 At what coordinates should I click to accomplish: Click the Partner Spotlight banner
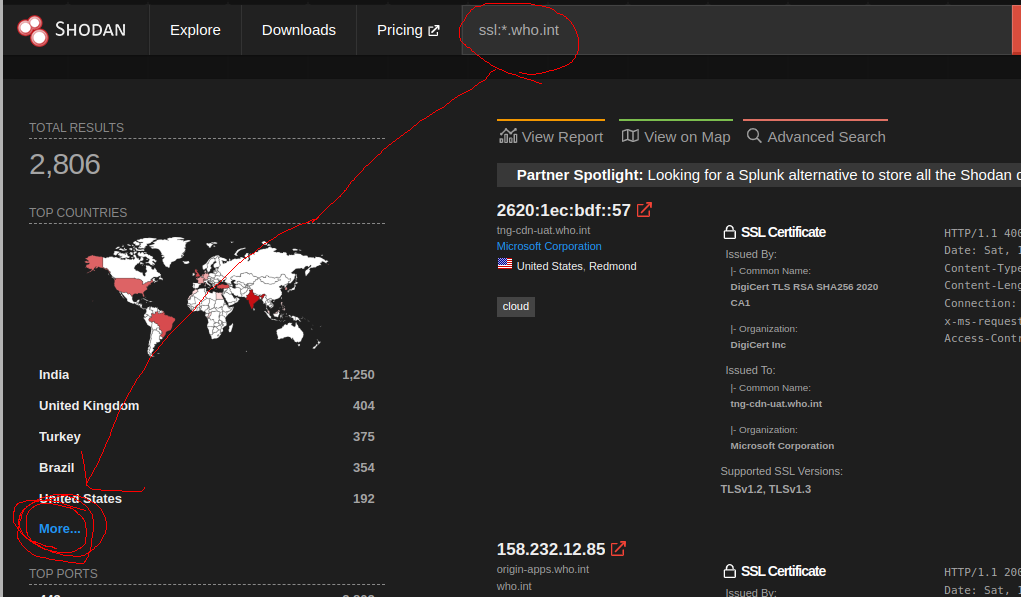click(x=759, y=175)
